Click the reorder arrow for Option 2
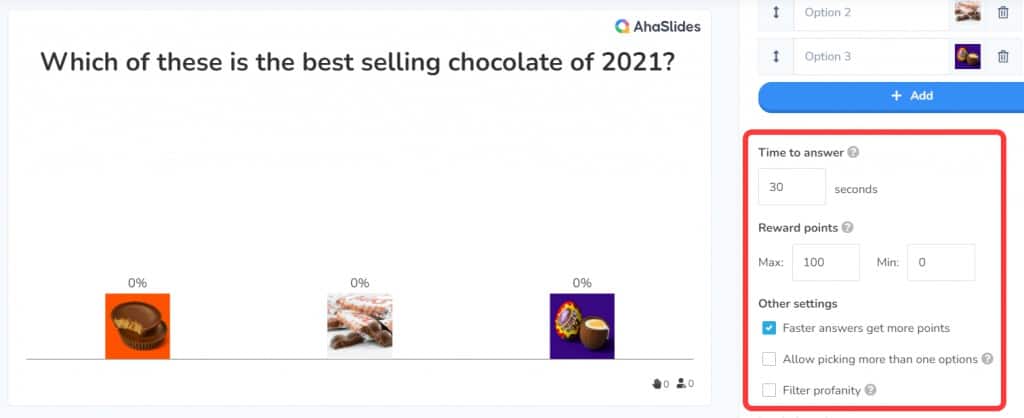Viewport: 1024px width, 418px height. 775,12
